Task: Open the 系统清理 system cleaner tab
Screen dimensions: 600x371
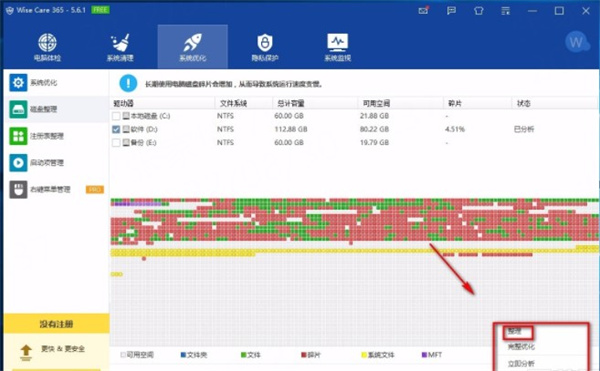Action: (x=120, y=47)
